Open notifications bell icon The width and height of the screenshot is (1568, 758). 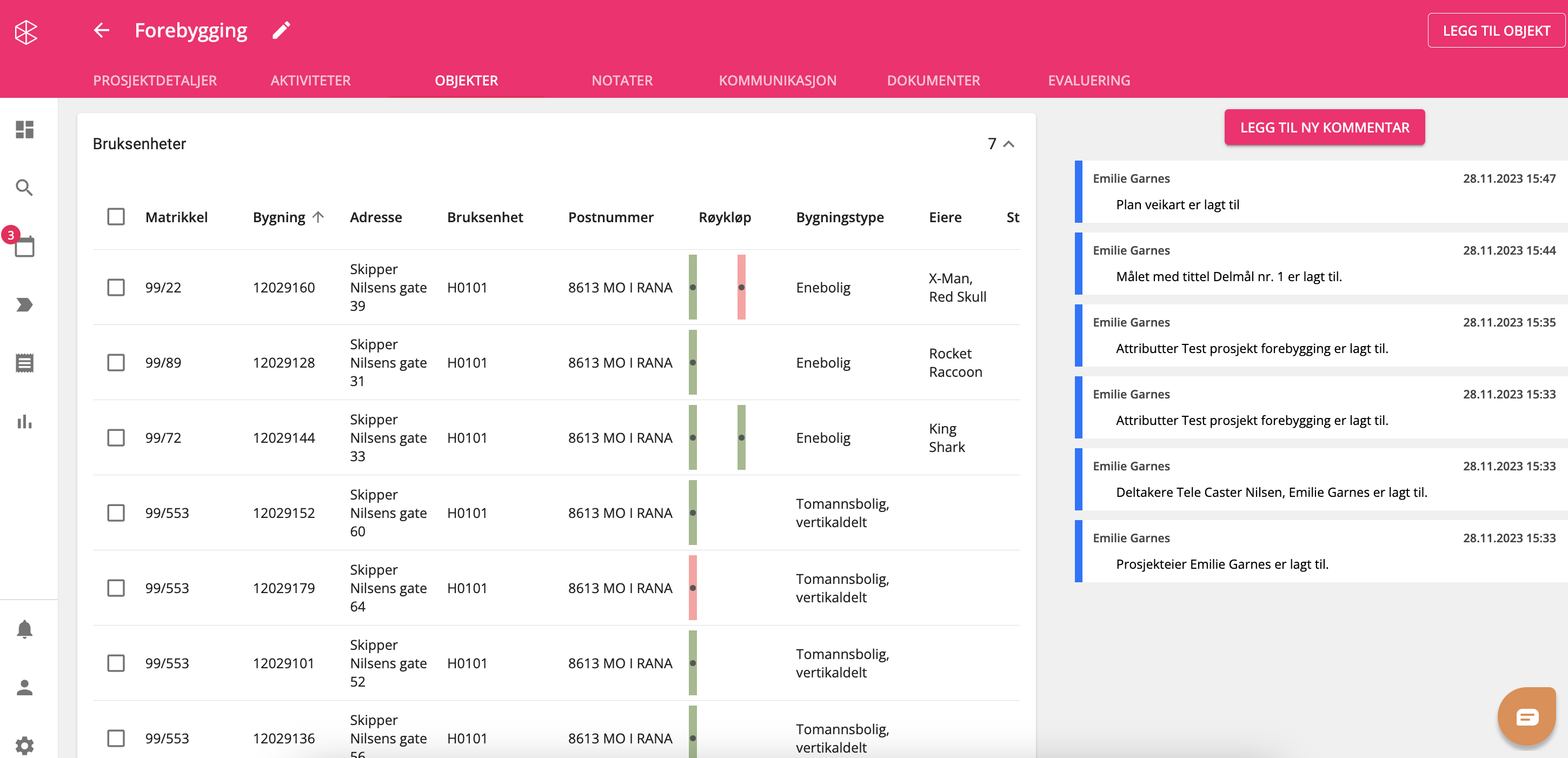pos(24,629)
